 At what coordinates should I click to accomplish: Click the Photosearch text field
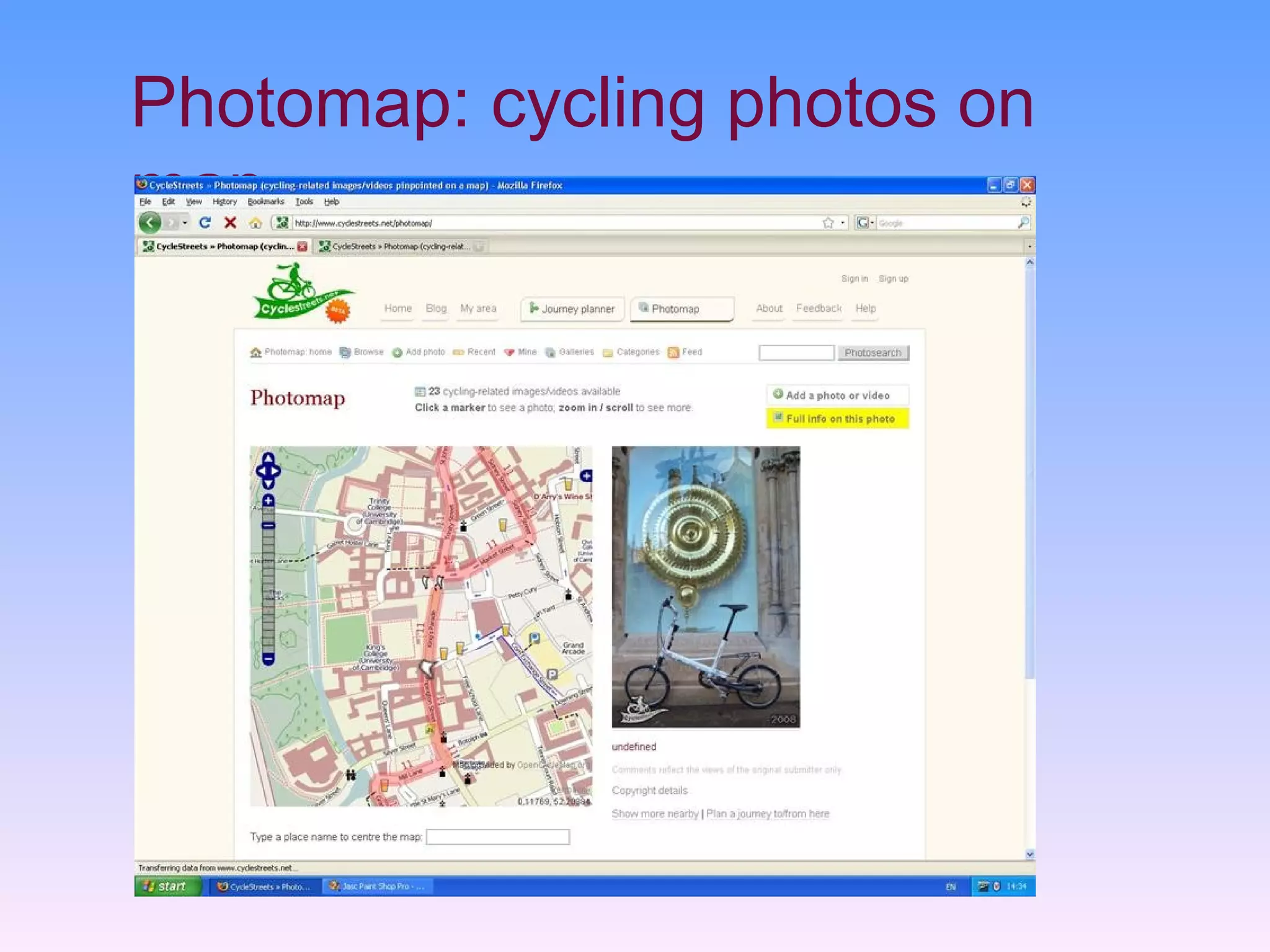pyautogui.click(x=796, y=353)
